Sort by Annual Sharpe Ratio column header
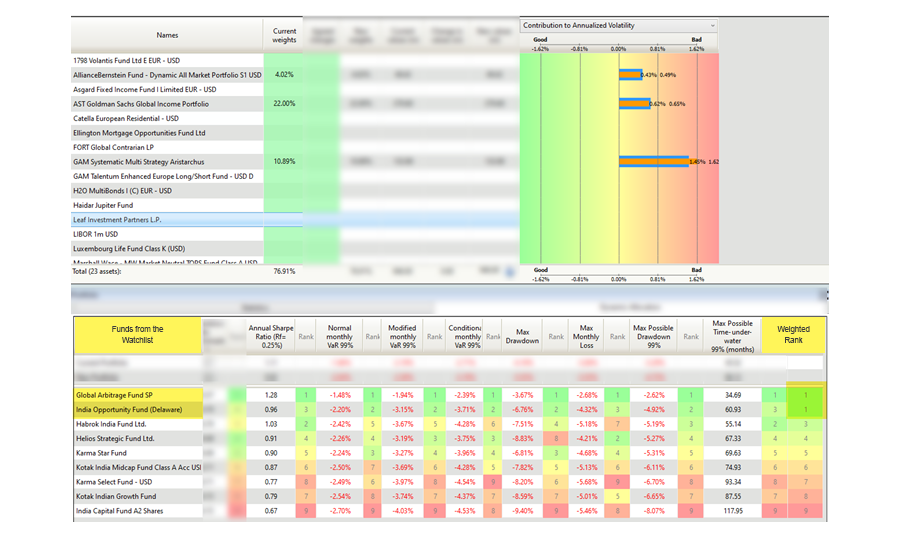This screenshot has height=536, width=900. click(x=271, y=336)
